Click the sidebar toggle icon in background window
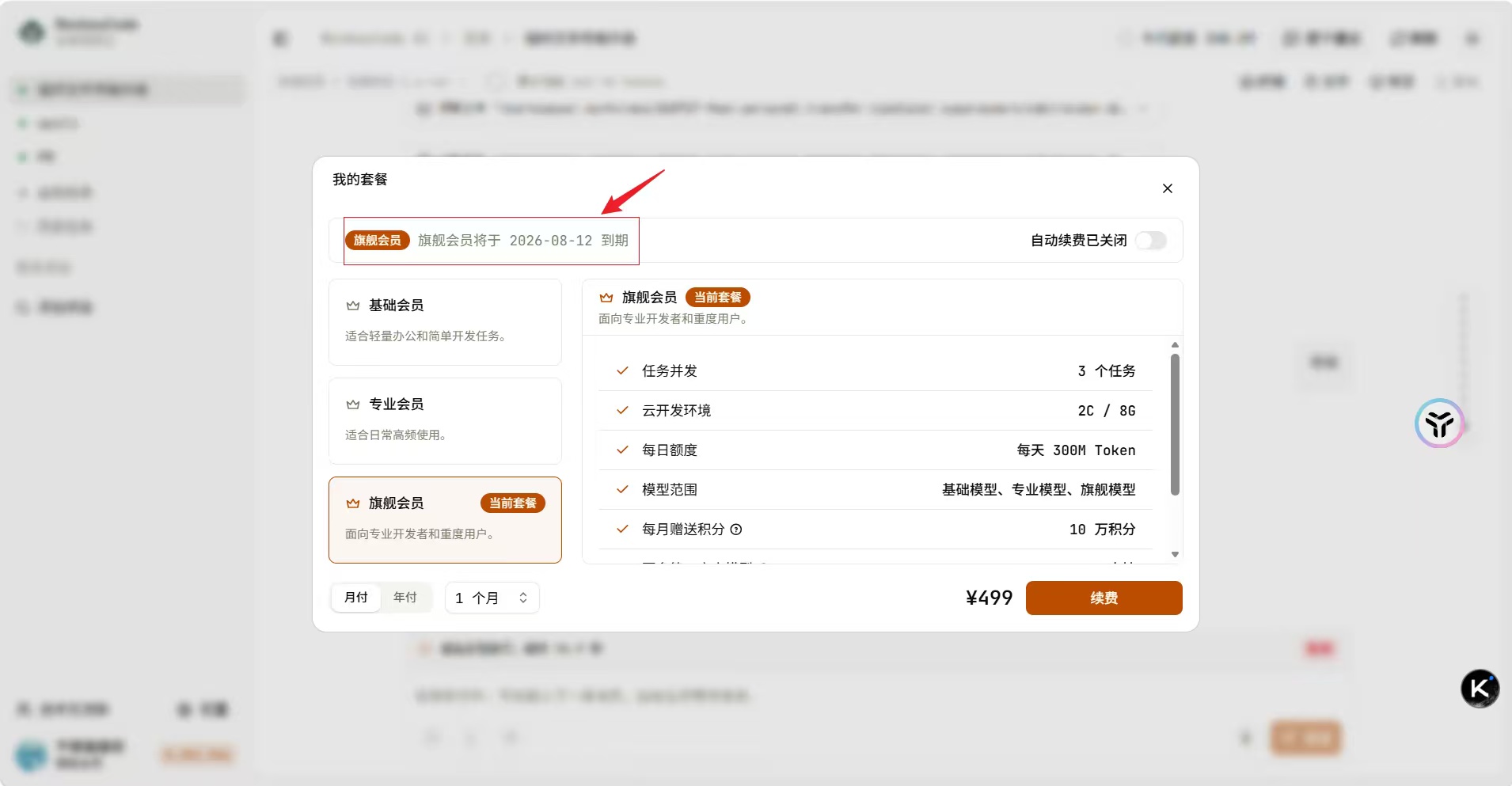Screen dimensions: 1512x786 [x=280, y=38]
